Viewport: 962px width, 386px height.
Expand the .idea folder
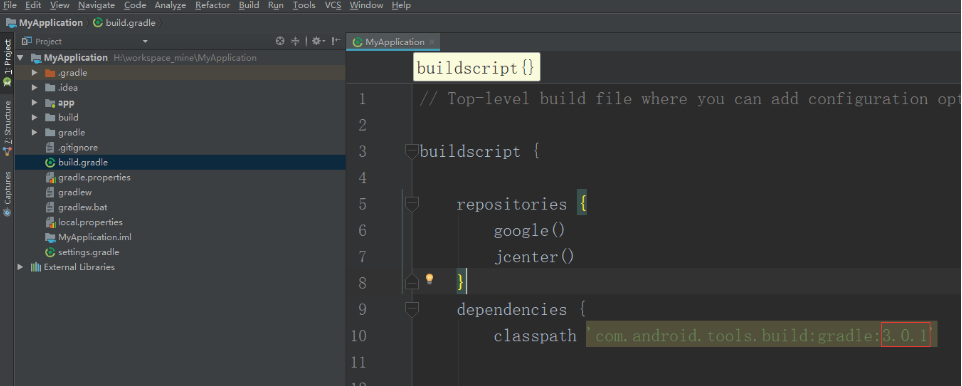(x=35, y=88)
